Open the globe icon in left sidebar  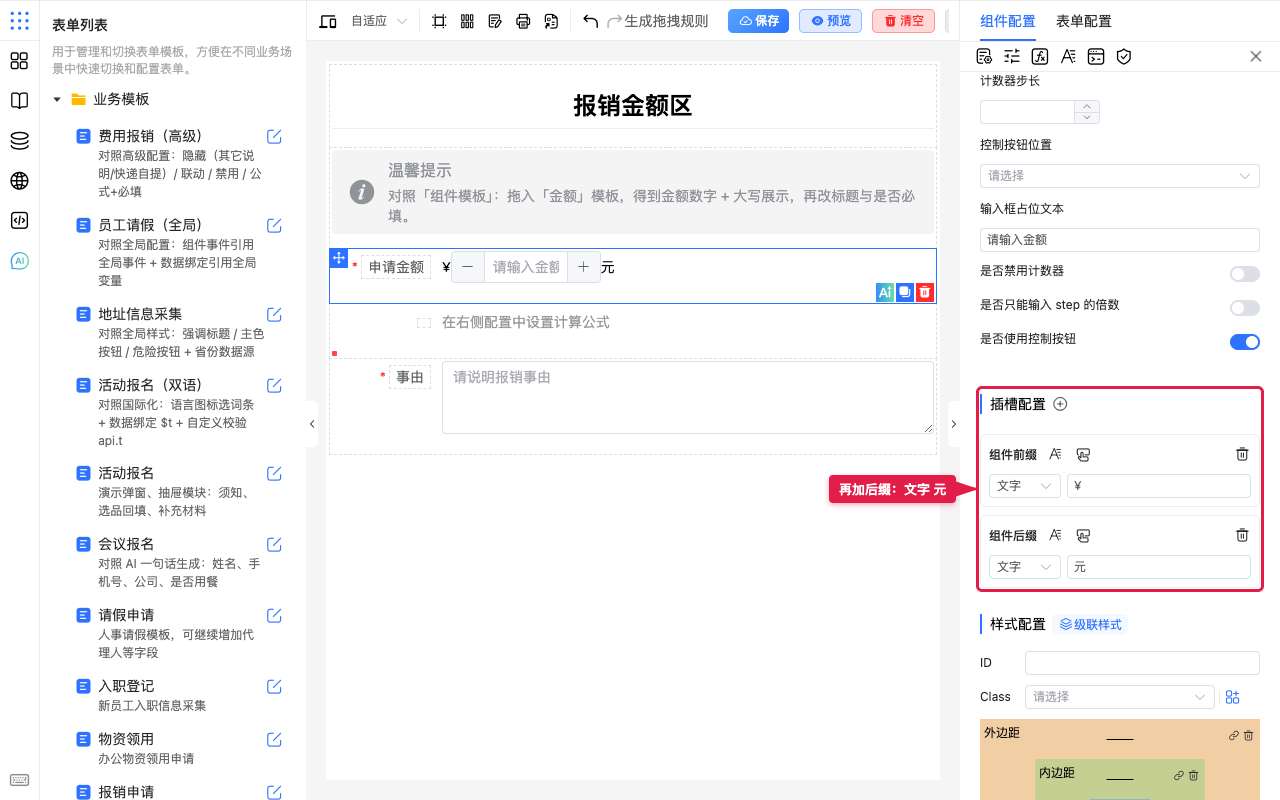[x=19, y=181]
